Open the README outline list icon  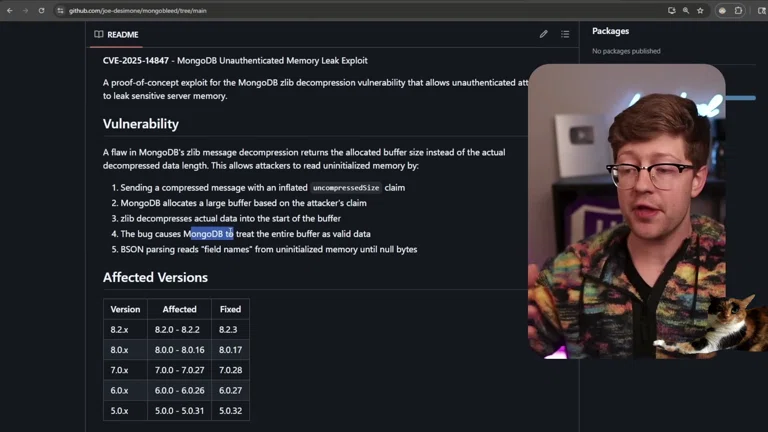565,34
